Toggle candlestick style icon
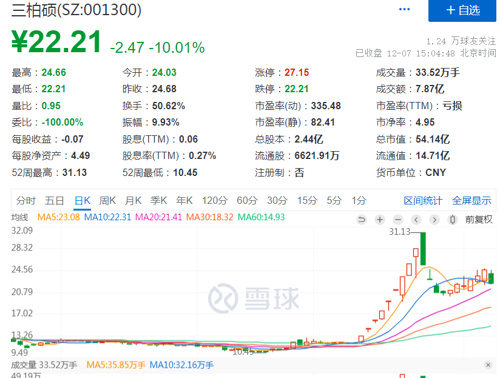 [x=452, y=220]
